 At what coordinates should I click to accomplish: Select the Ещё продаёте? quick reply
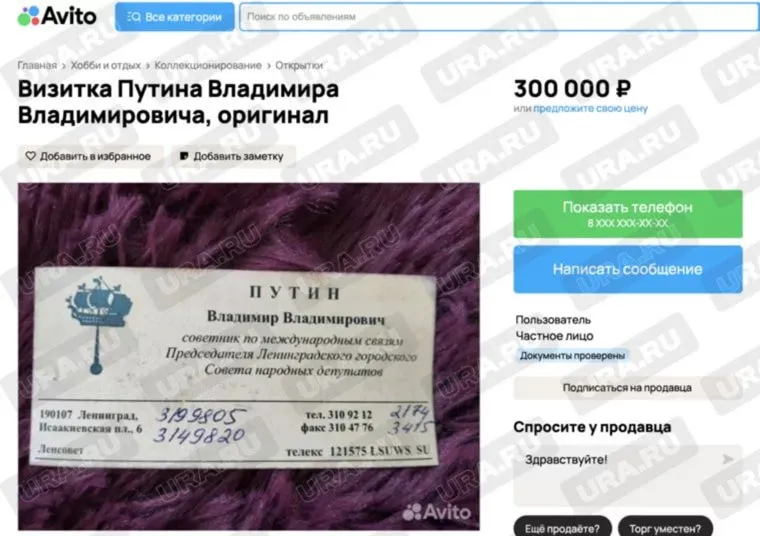tap(562, 527)
